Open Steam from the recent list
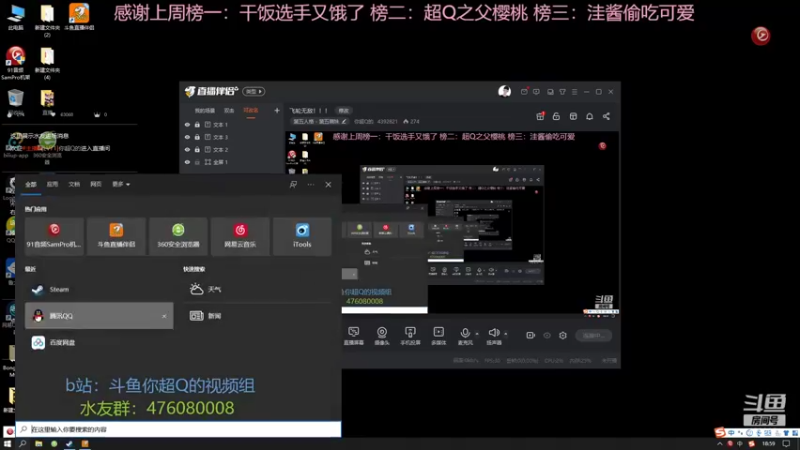Image resolution: width=800 pixels, height=450 pixels. (99, 289)
